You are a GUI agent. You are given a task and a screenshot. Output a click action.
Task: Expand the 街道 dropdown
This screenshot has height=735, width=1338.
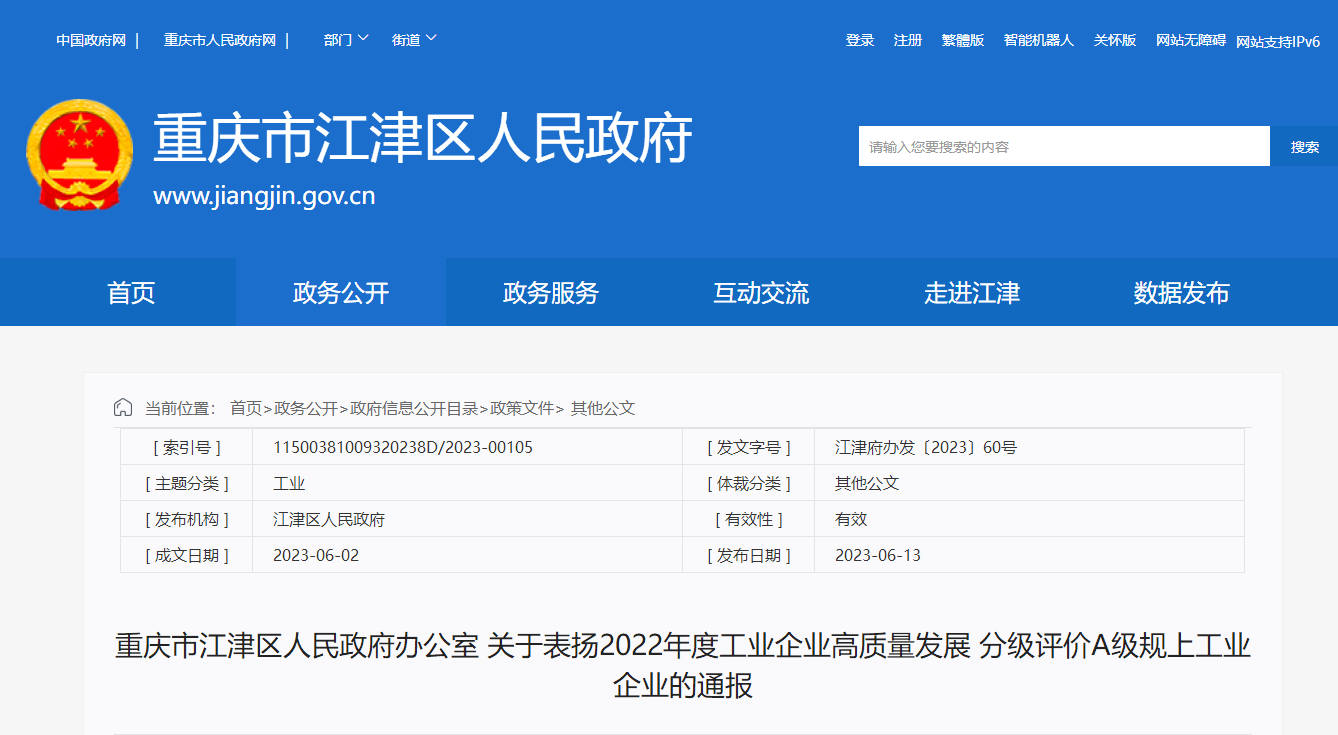pos(414,40)
